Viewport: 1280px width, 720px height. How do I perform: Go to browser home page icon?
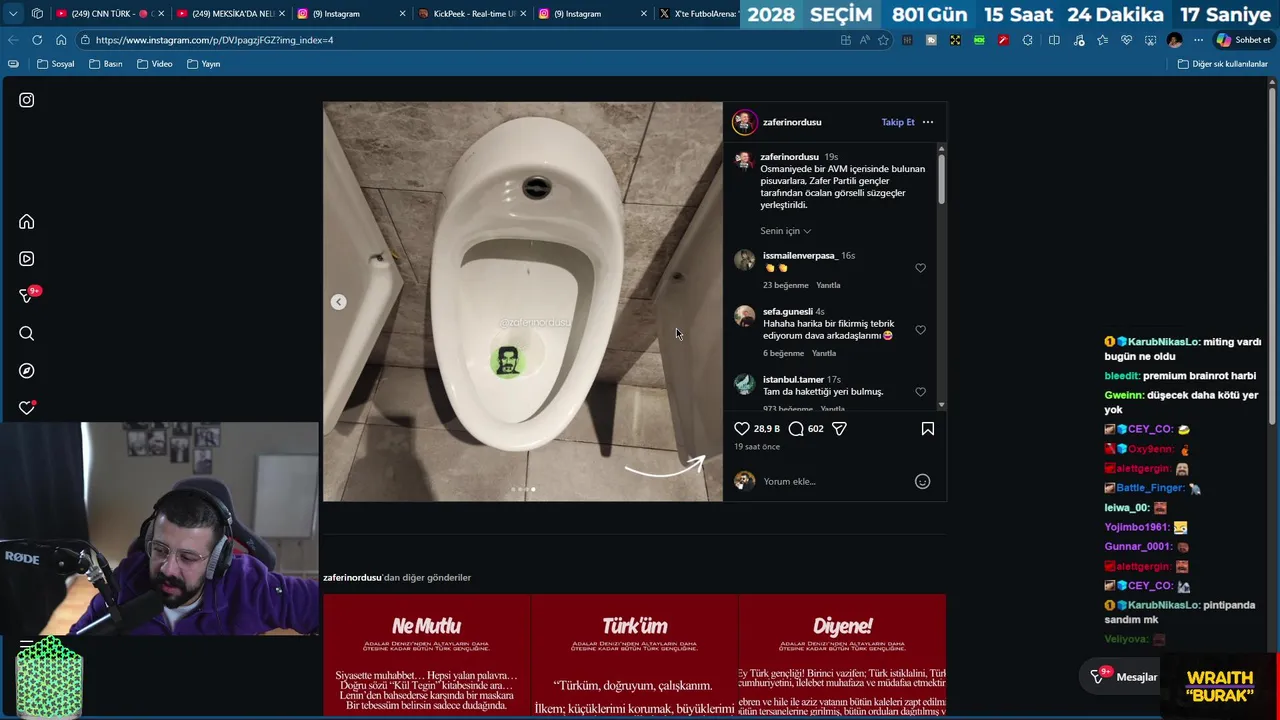click(61, 40)
